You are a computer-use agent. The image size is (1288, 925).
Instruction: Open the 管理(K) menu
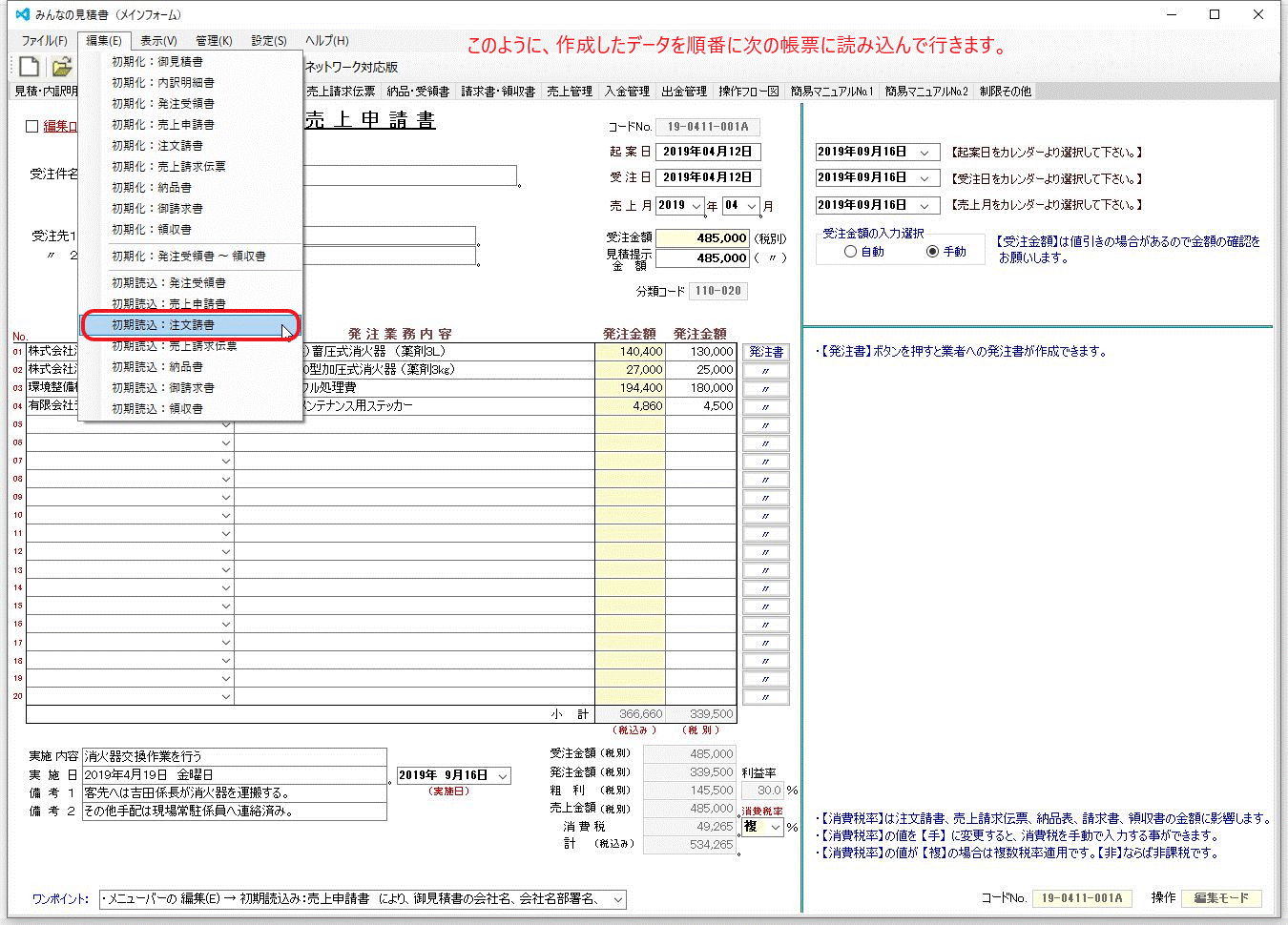(214, 41)
